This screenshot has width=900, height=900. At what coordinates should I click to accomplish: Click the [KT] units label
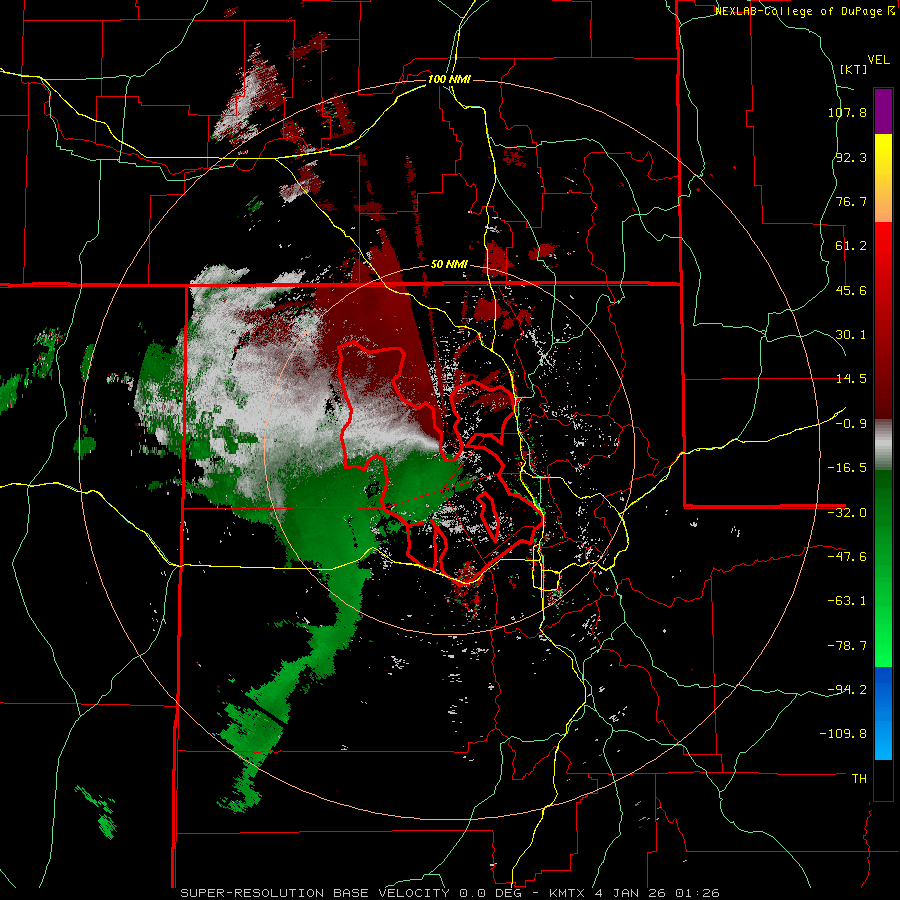(x=853, y=69)
